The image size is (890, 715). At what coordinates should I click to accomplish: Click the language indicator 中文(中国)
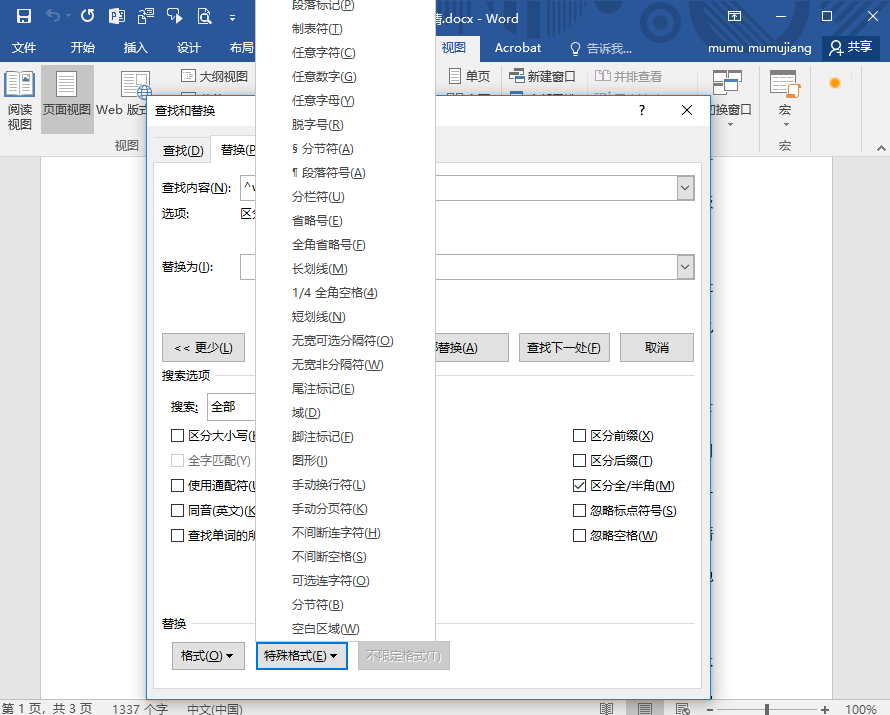(215, 709)
